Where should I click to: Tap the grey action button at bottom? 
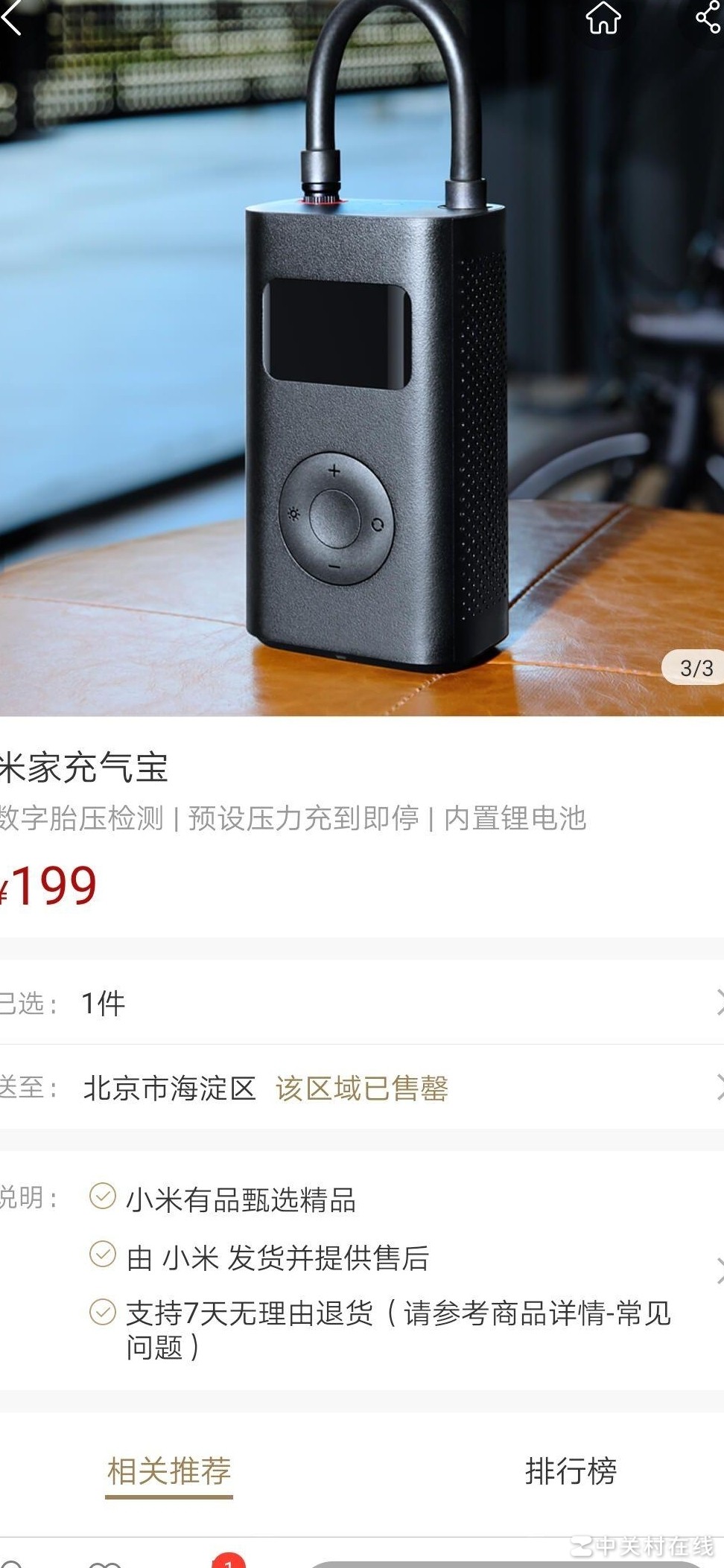[507, 1564]
